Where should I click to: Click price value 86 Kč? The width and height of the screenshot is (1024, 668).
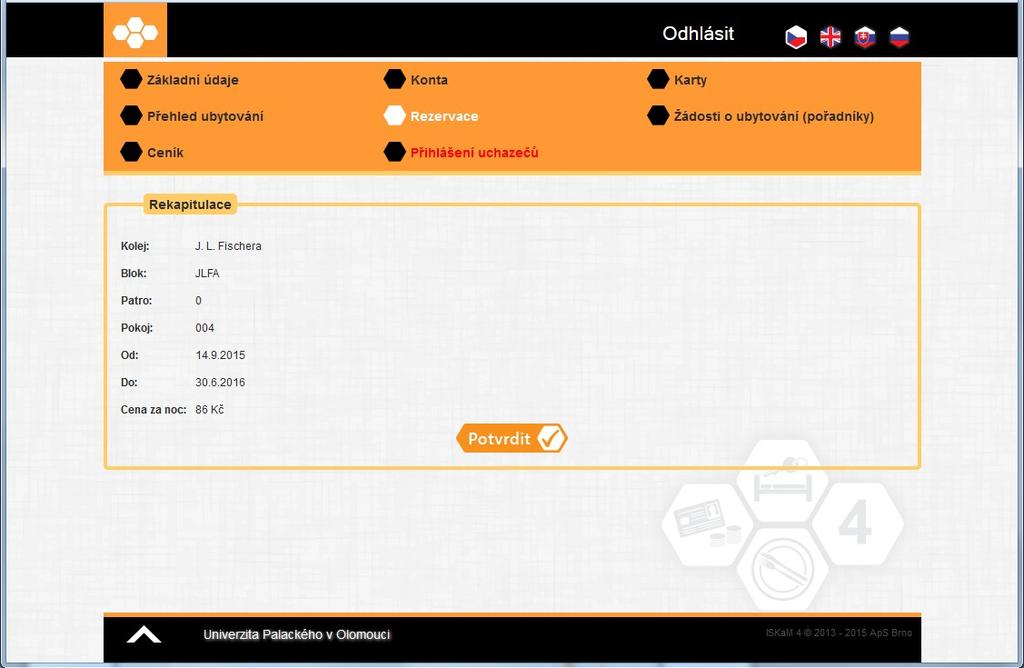(209, 410)
